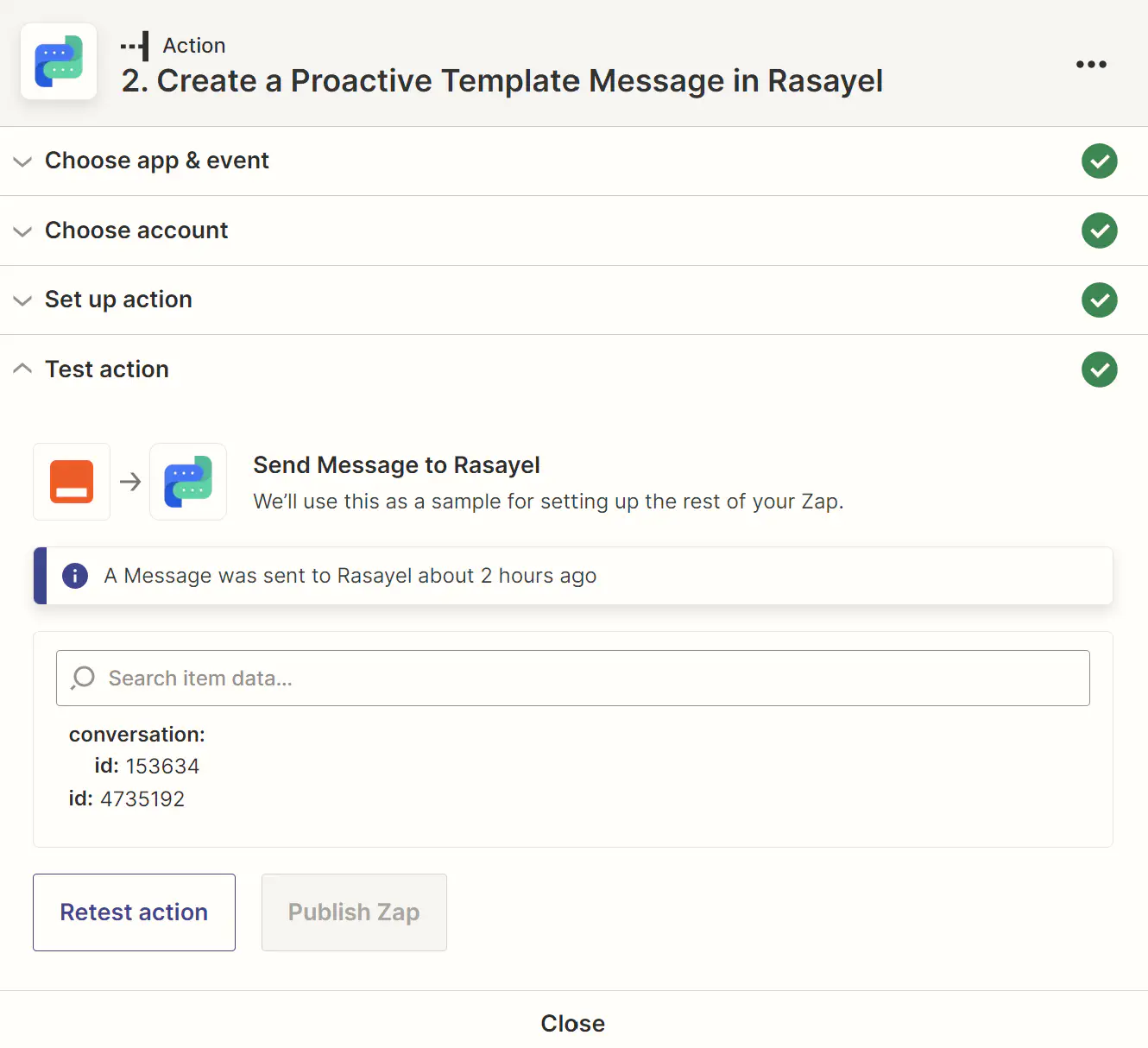The image size is (1148, 1048).
Task: Click the Test action section title
Action: pos(107,369)
